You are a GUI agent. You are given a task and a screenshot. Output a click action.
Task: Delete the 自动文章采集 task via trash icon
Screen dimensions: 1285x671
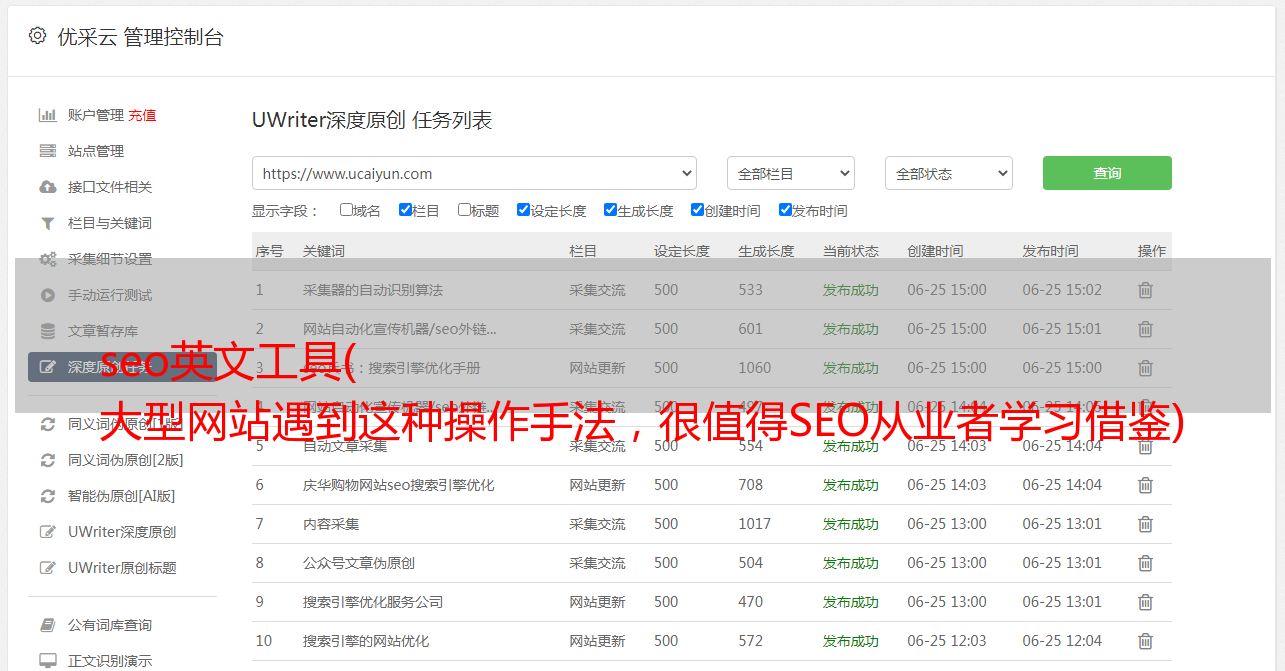[1146, 446]
